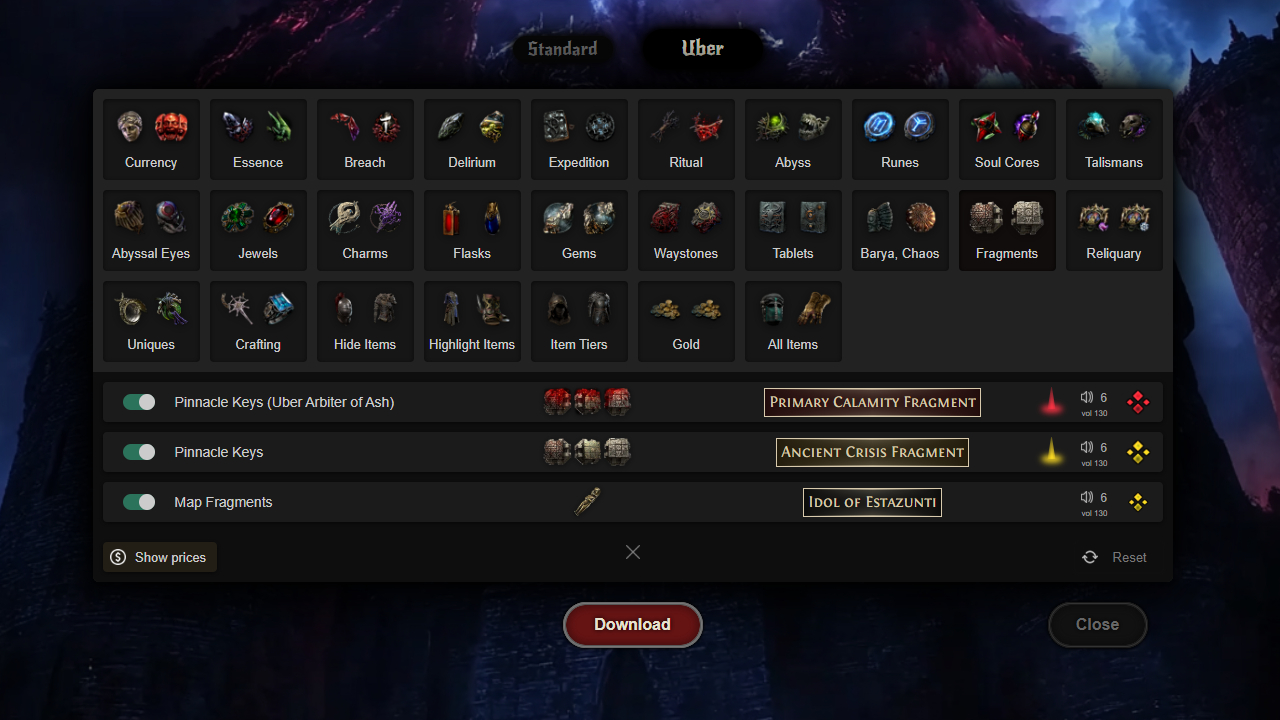Click the Show prices button

click(160, 557)
